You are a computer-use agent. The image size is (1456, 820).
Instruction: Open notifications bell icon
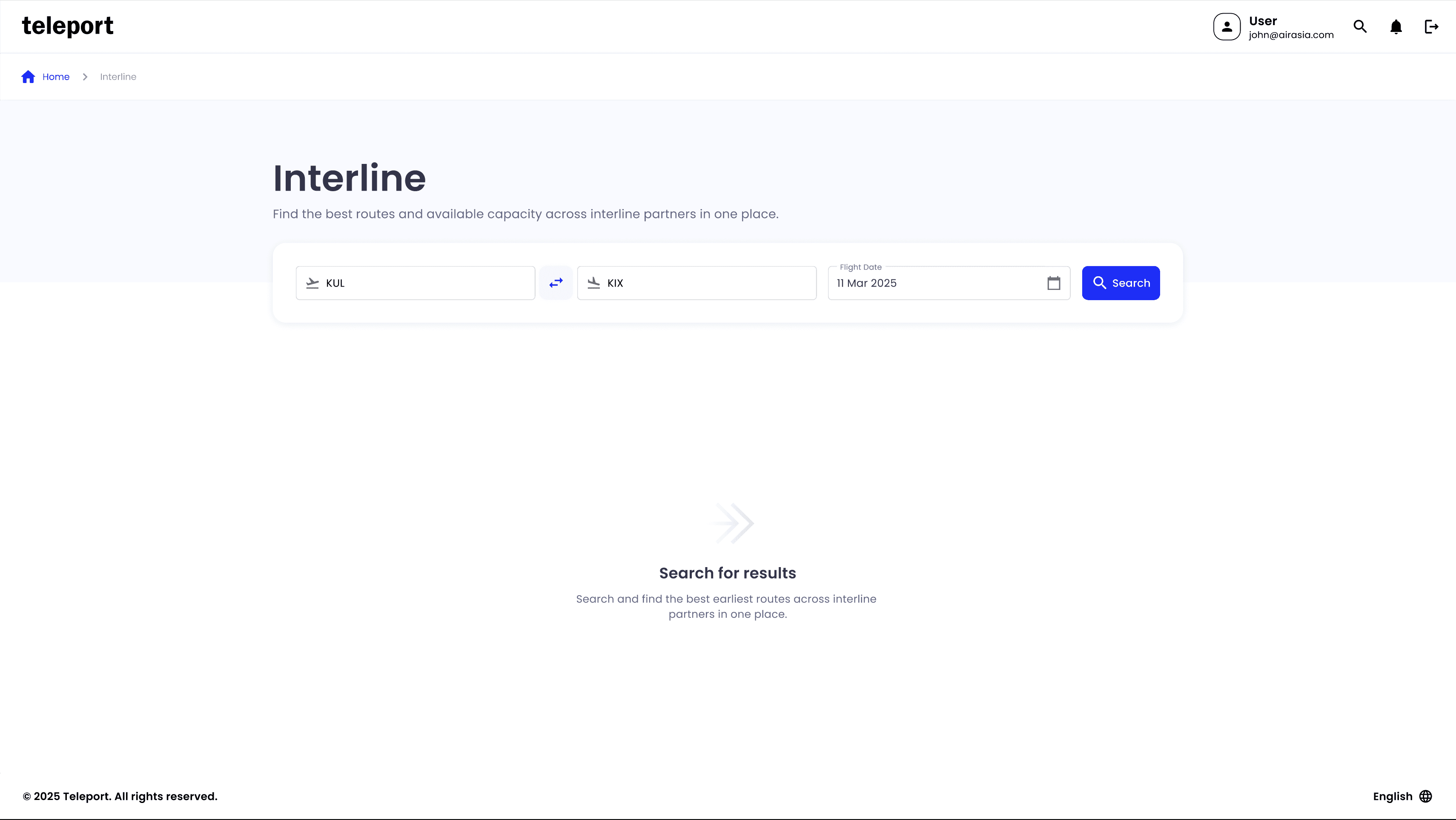pyautogui.click(x=1396, y=26)
